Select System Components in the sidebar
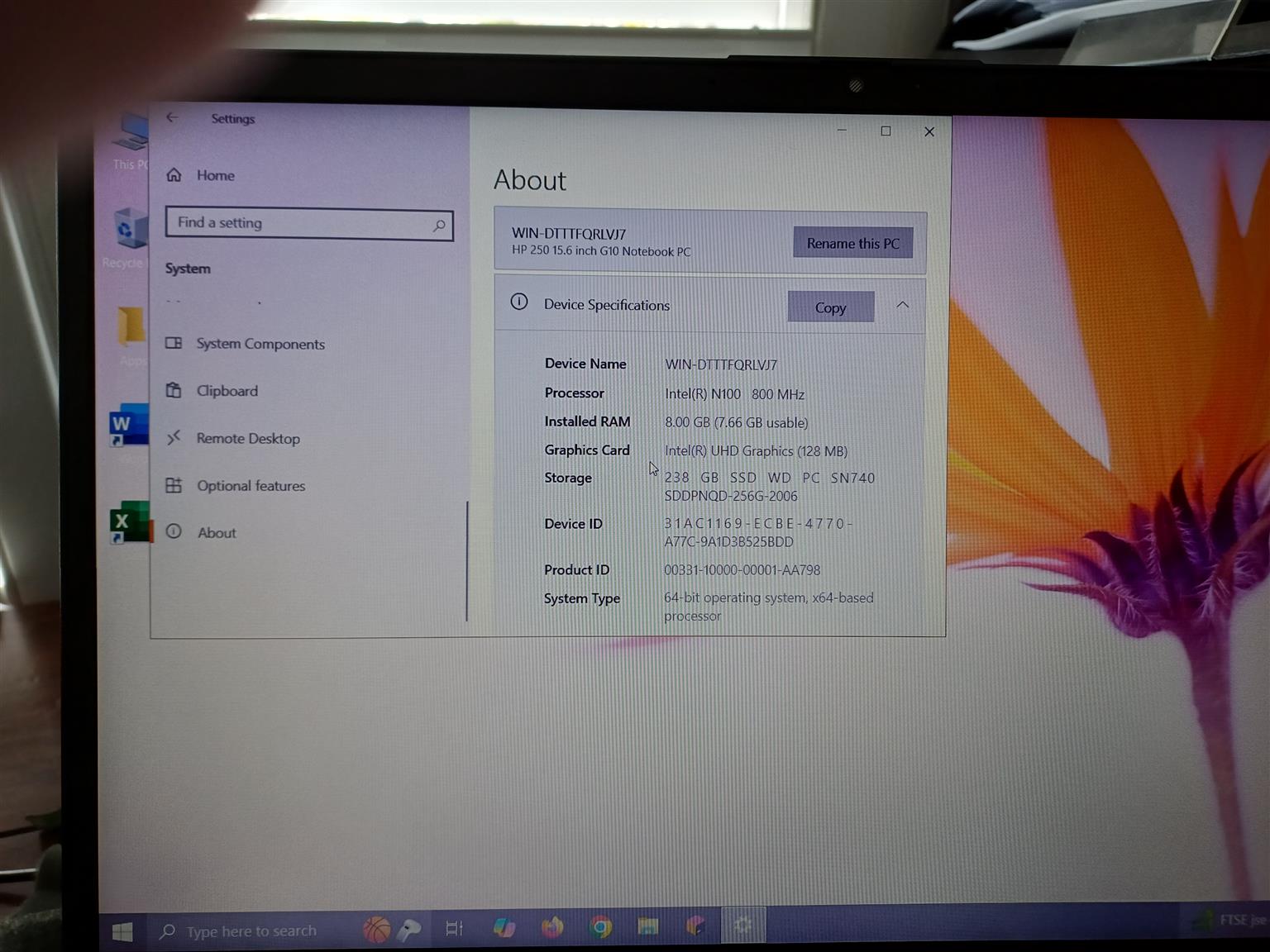Image resolution: width=1270 pixels, height=952 pixels. coord(260,344)
